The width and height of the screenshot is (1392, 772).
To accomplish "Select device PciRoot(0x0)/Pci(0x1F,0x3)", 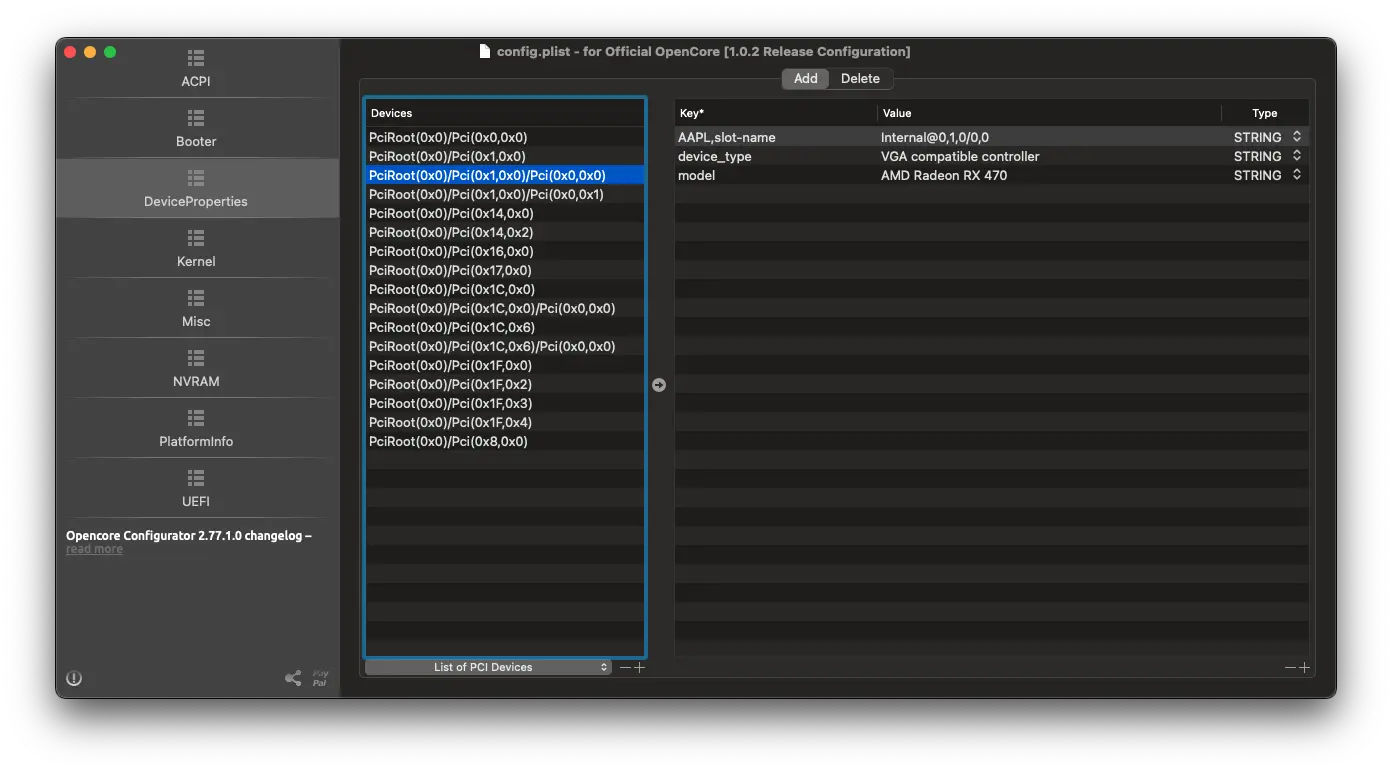I will (x=505, y=403).
